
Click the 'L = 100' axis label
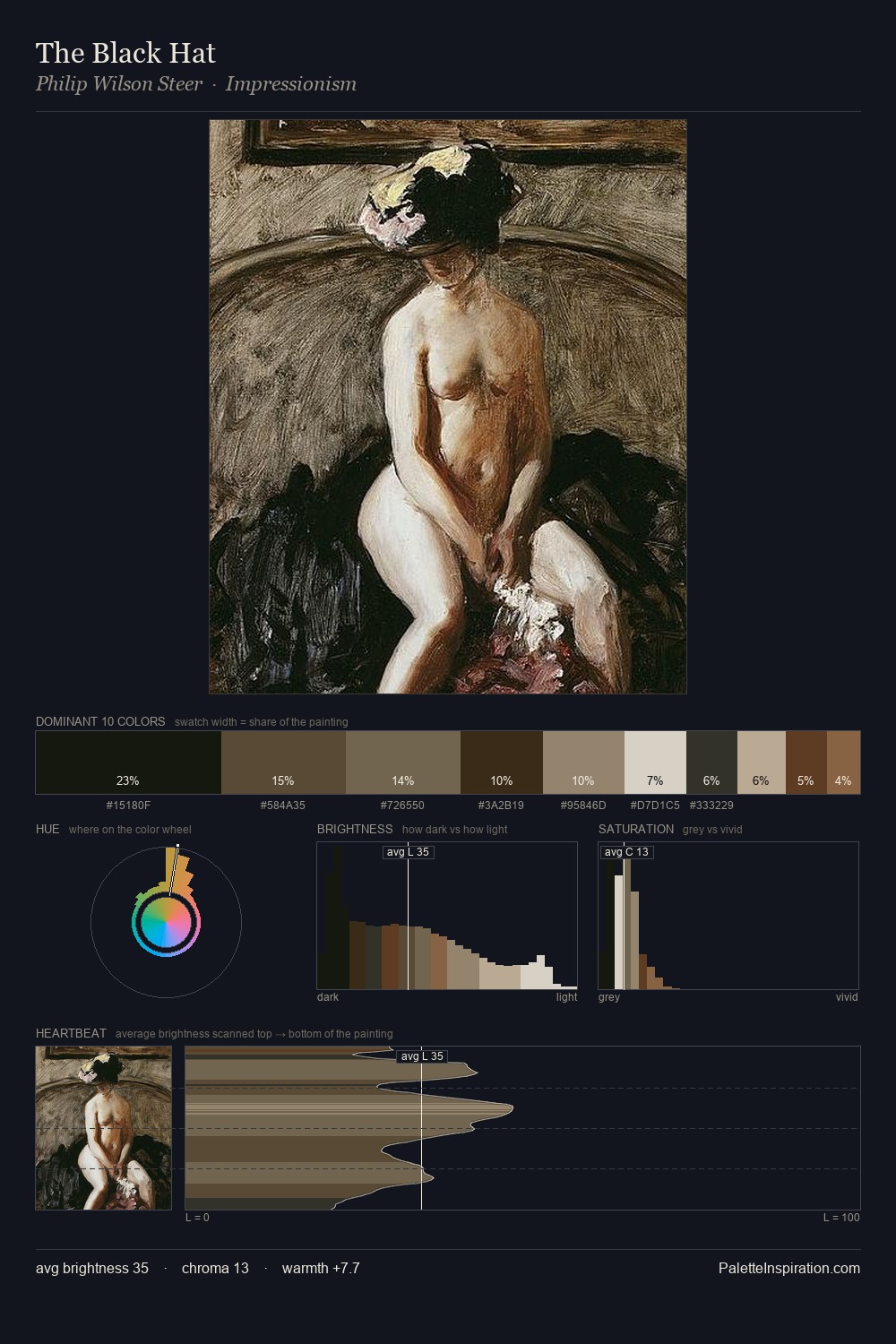[x=841, y=1218]
